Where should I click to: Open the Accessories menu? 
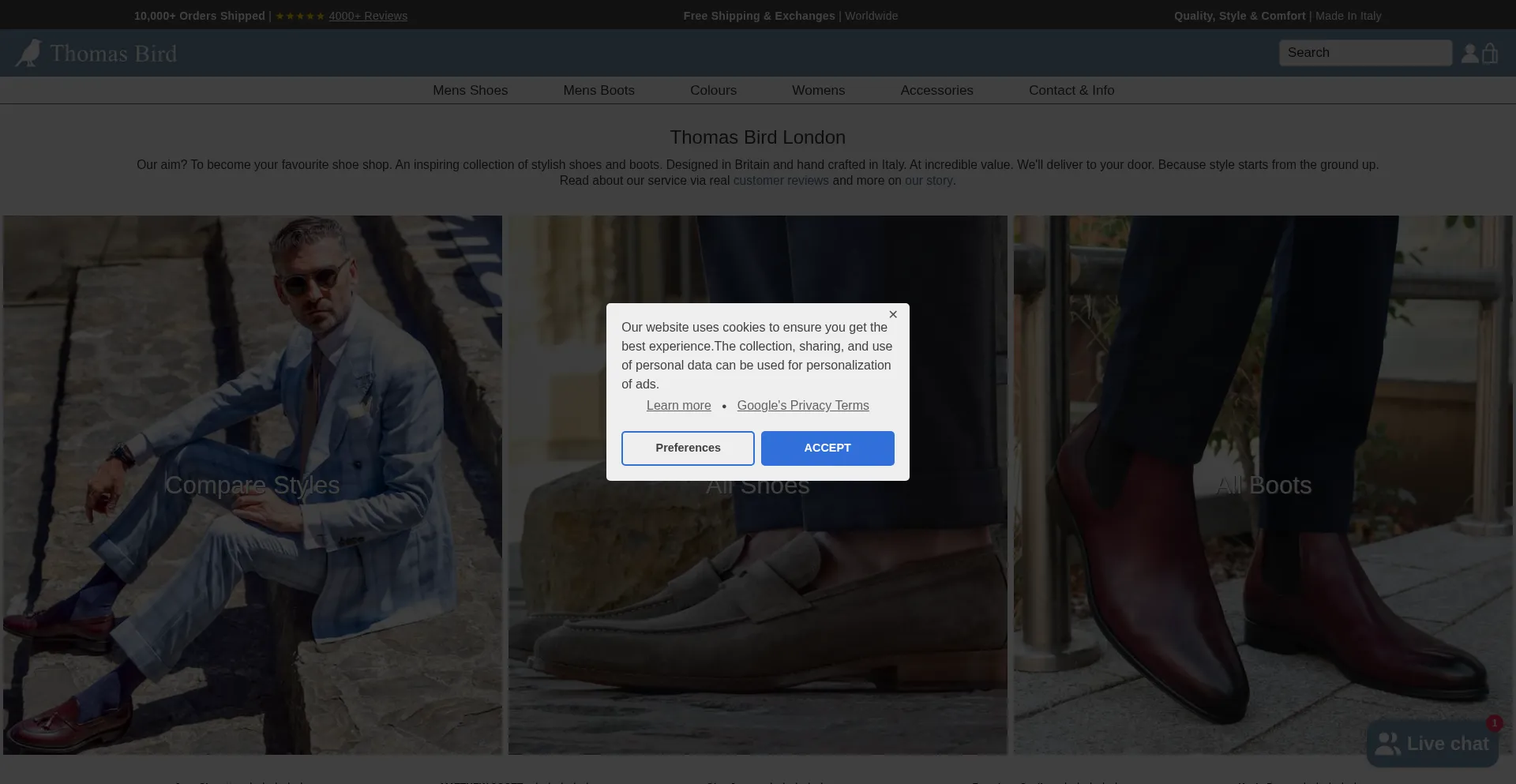(936, 90)
